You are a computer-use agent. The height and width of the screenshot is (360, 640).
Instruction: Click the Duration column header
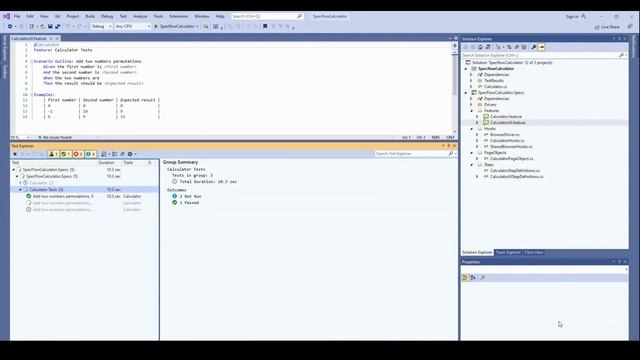[106, 162]
